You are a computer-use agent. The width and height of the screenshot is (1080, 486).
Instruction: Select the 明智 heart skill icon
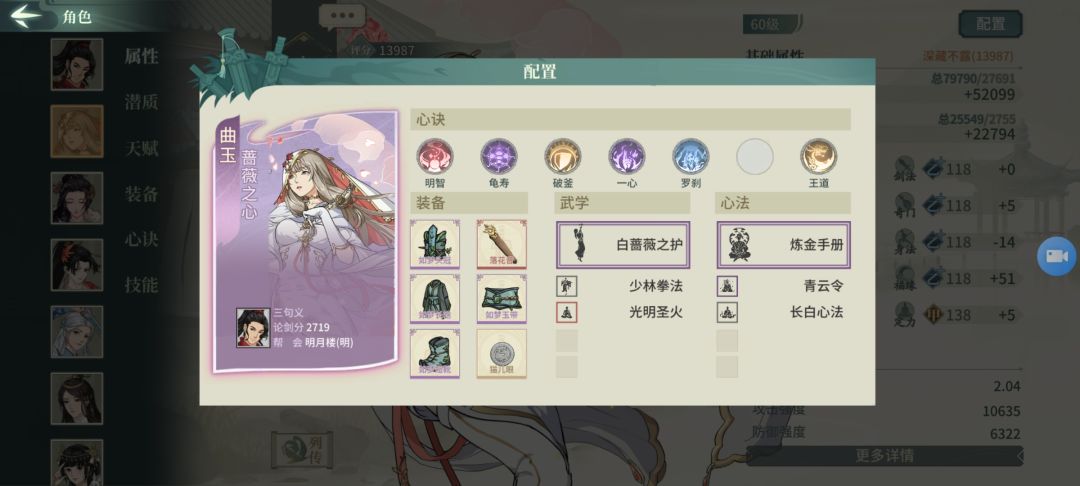435,156
